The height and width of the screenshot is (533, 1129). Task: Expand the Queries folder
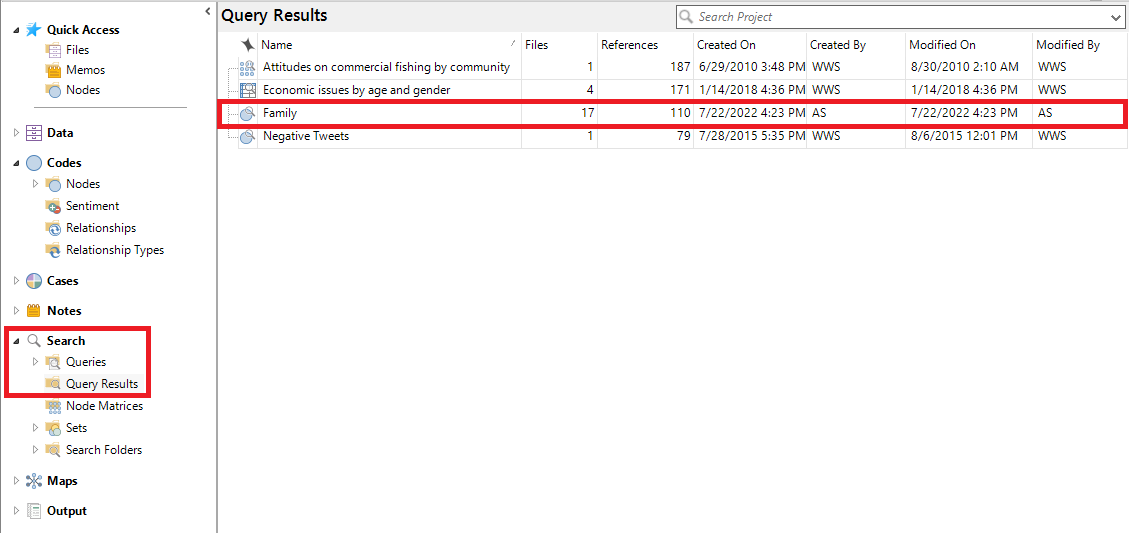[36, 362]
